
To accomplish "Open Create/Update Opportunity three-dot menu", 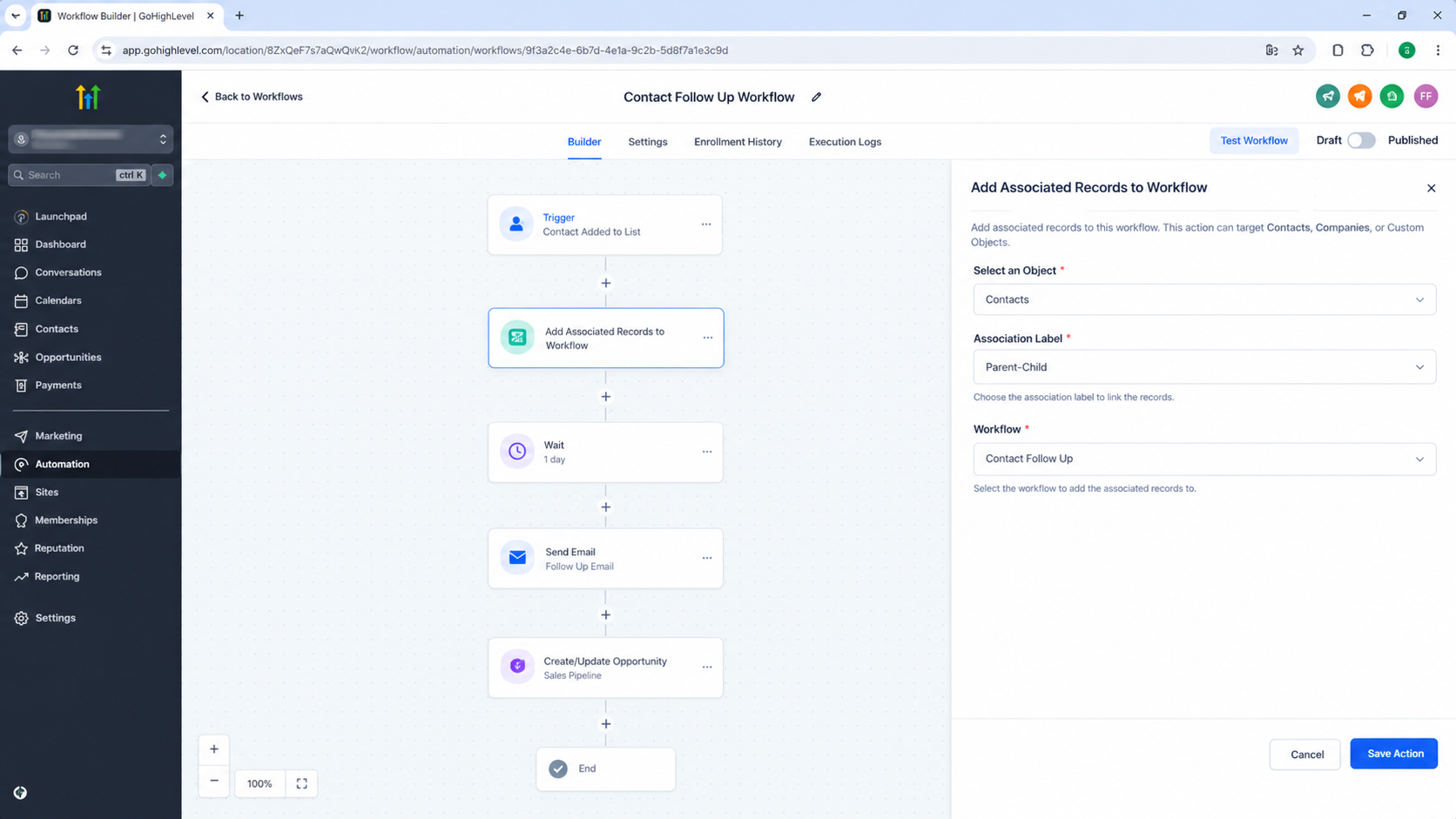I will 707,668.
